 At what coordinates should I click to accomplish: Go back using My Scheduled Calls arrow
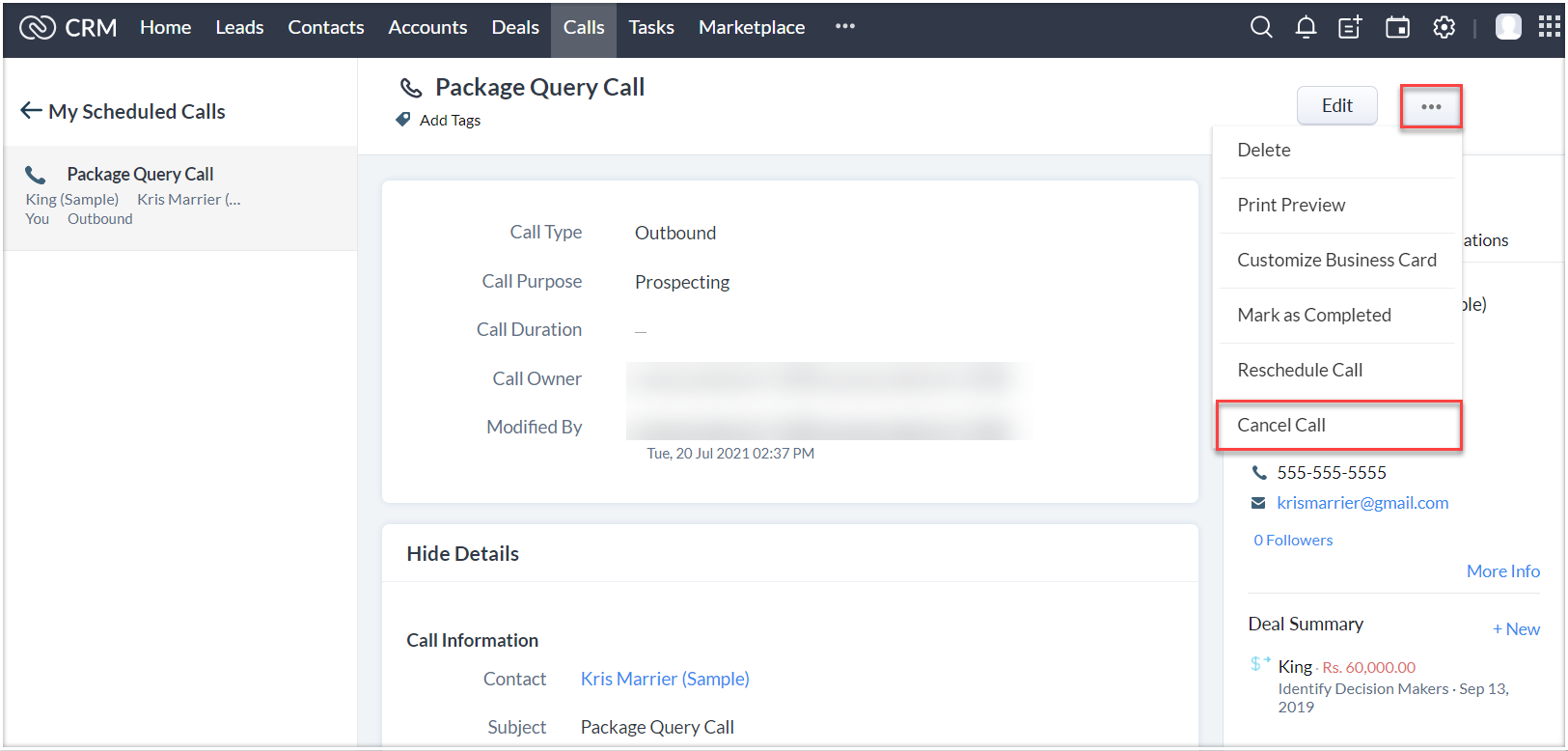(31, 111)
